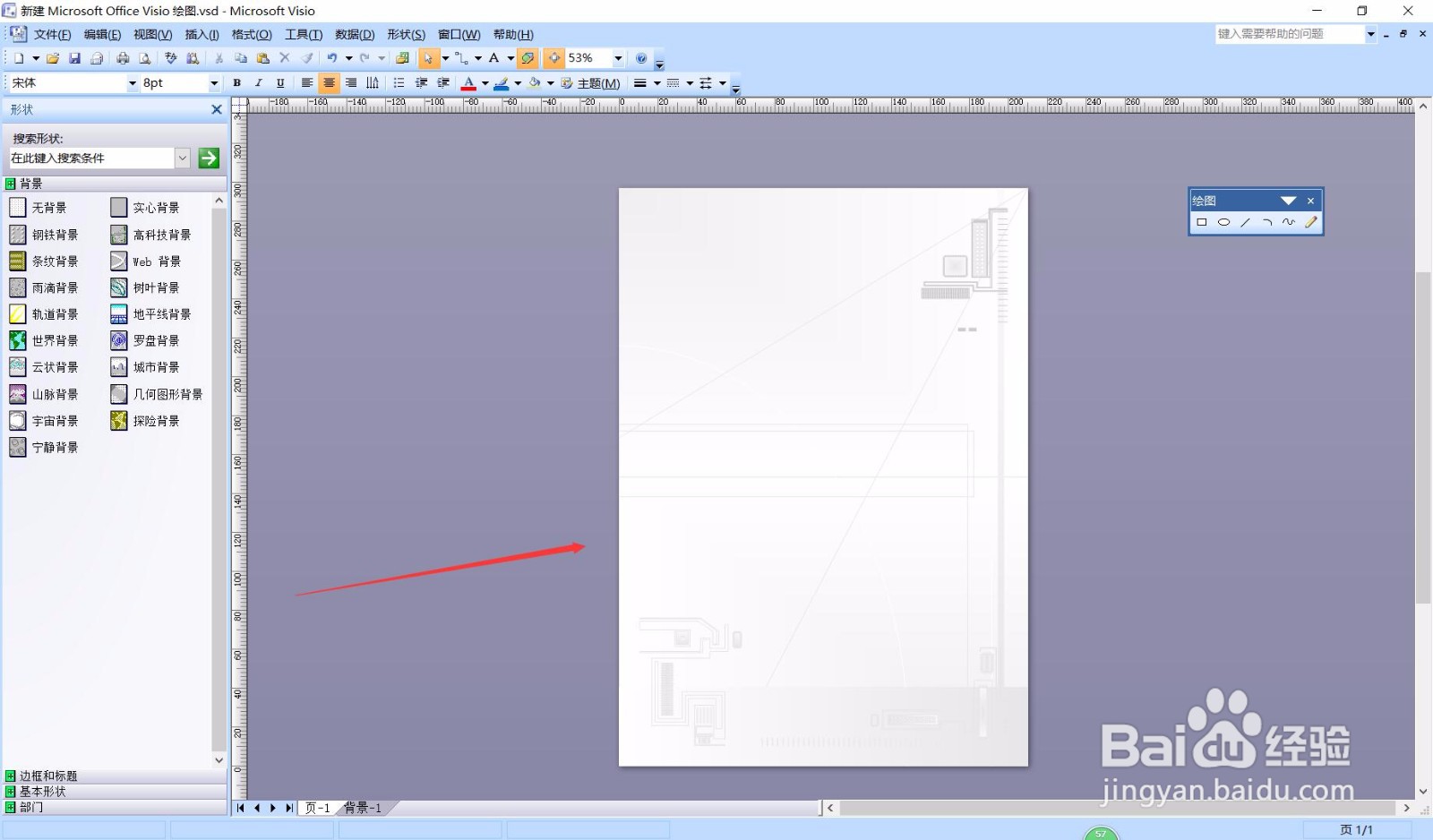Select the Line tool in the Drawing toolbar
The image size is (1433, 840).
[x=1245, y=222]
